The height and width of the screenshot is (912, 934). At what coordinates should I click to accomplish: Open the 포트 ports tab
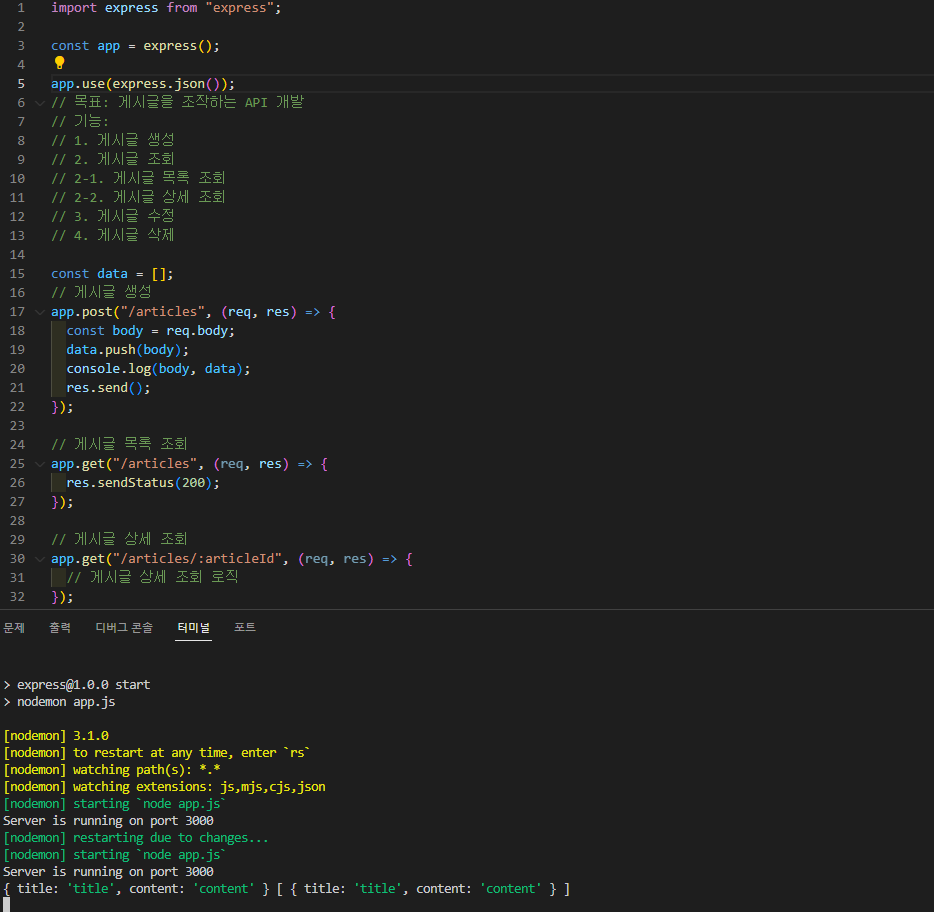click(245, 627)
